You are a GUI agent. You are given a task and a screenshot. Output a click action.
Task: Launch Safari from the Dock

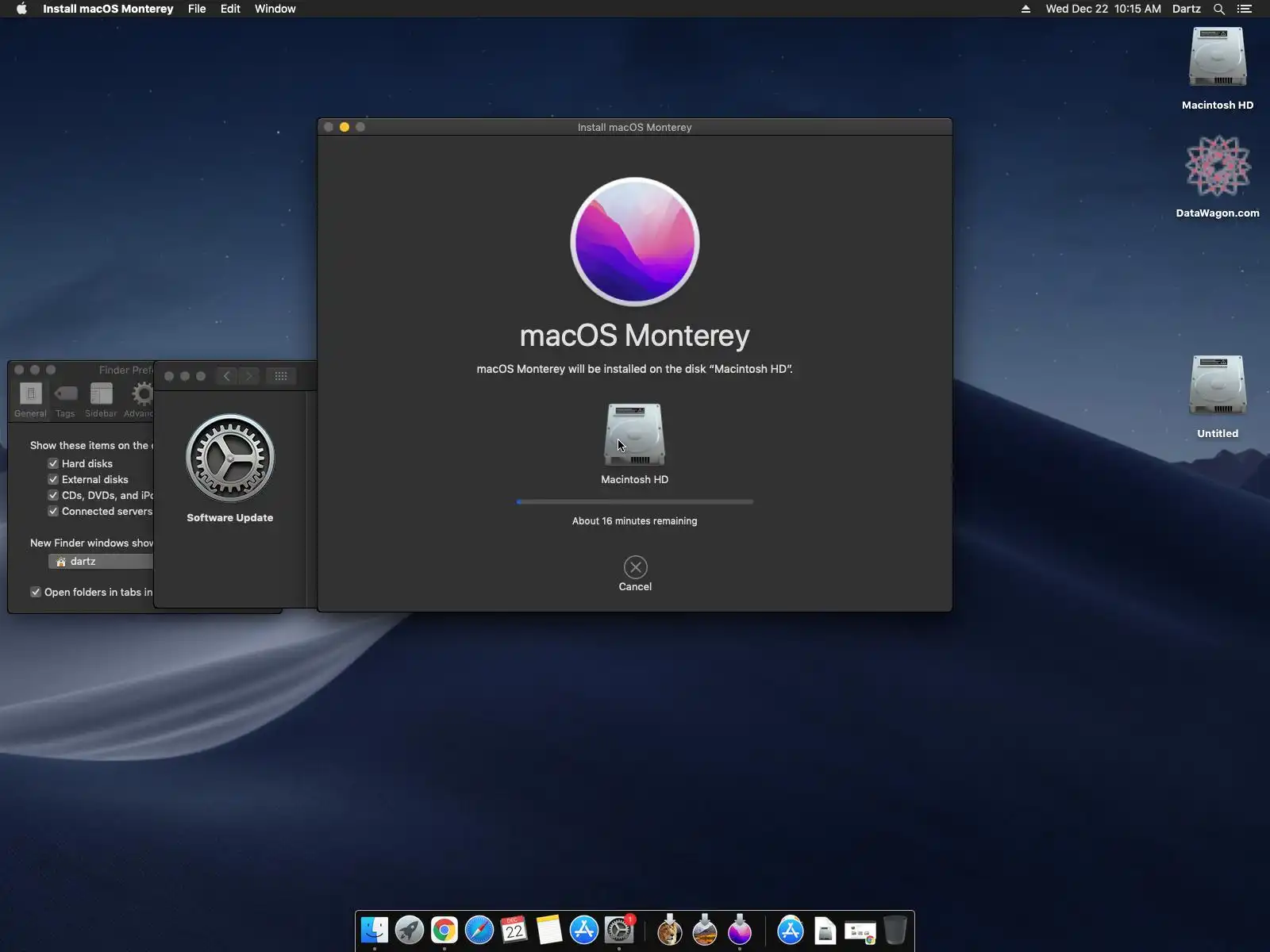pos(479,930)
